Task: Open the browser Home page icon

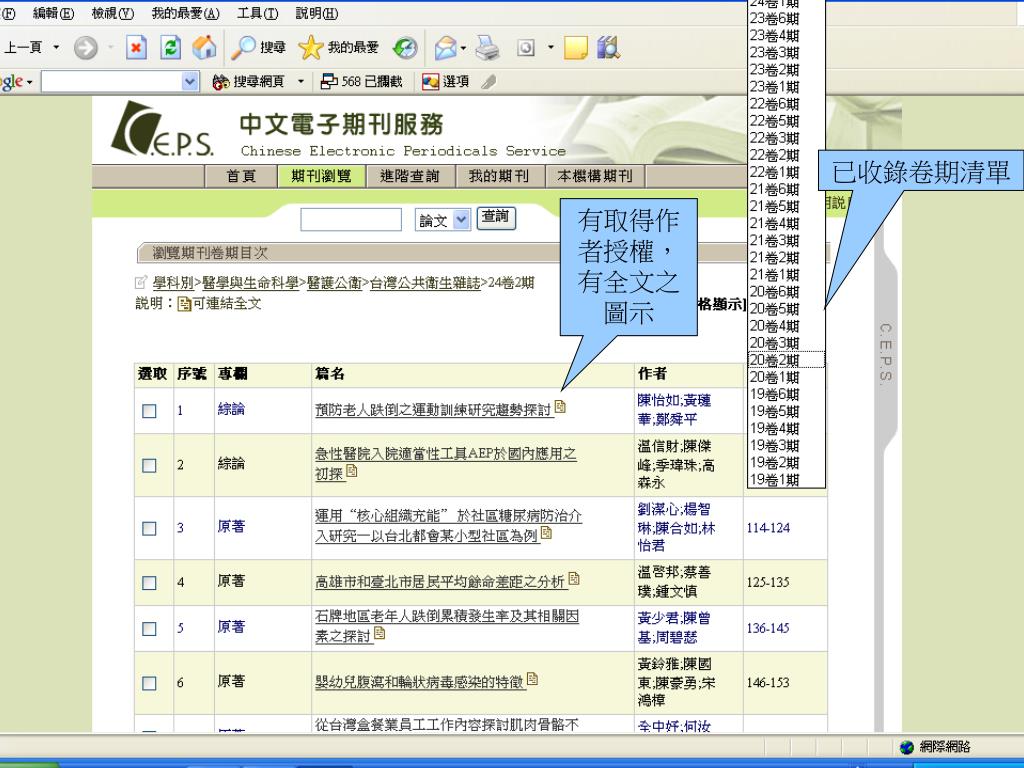Action: click(x=204, y=48)
